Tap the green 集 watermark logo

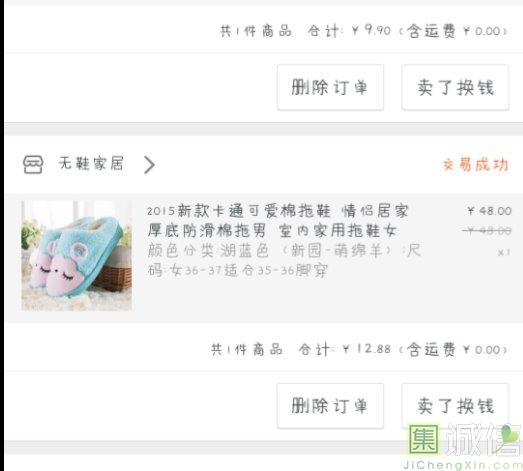(424, 439)
